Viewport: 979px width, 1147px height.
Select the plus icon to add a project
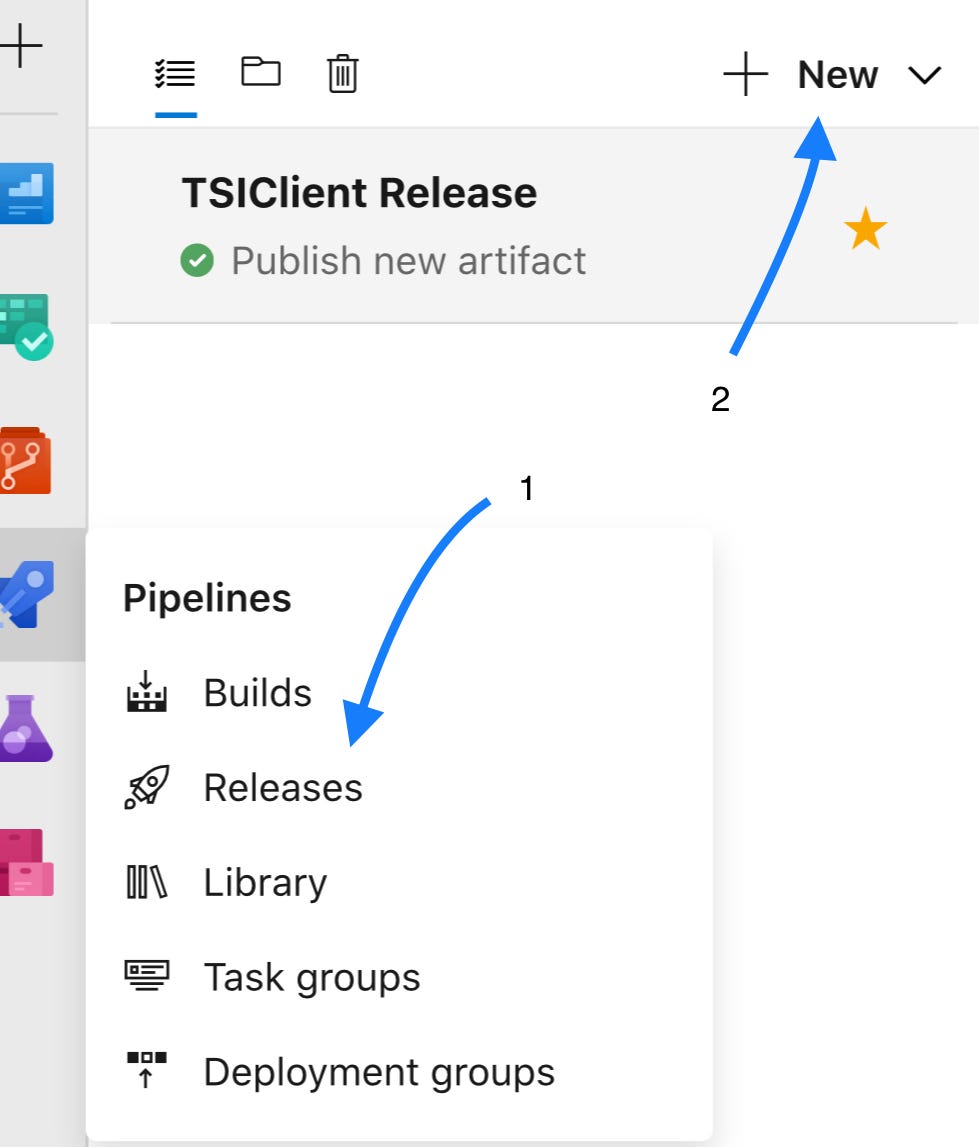20,45
